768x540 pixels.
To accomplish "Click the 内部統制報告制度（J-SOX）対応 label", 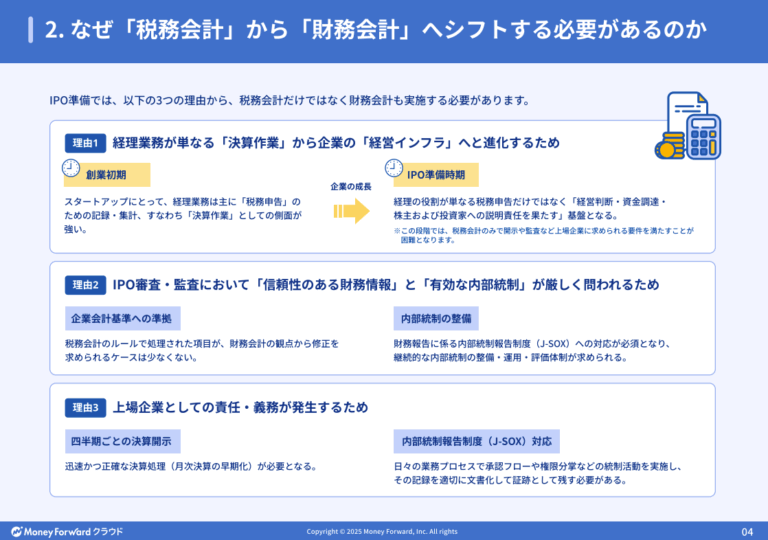I will (477, 442).
